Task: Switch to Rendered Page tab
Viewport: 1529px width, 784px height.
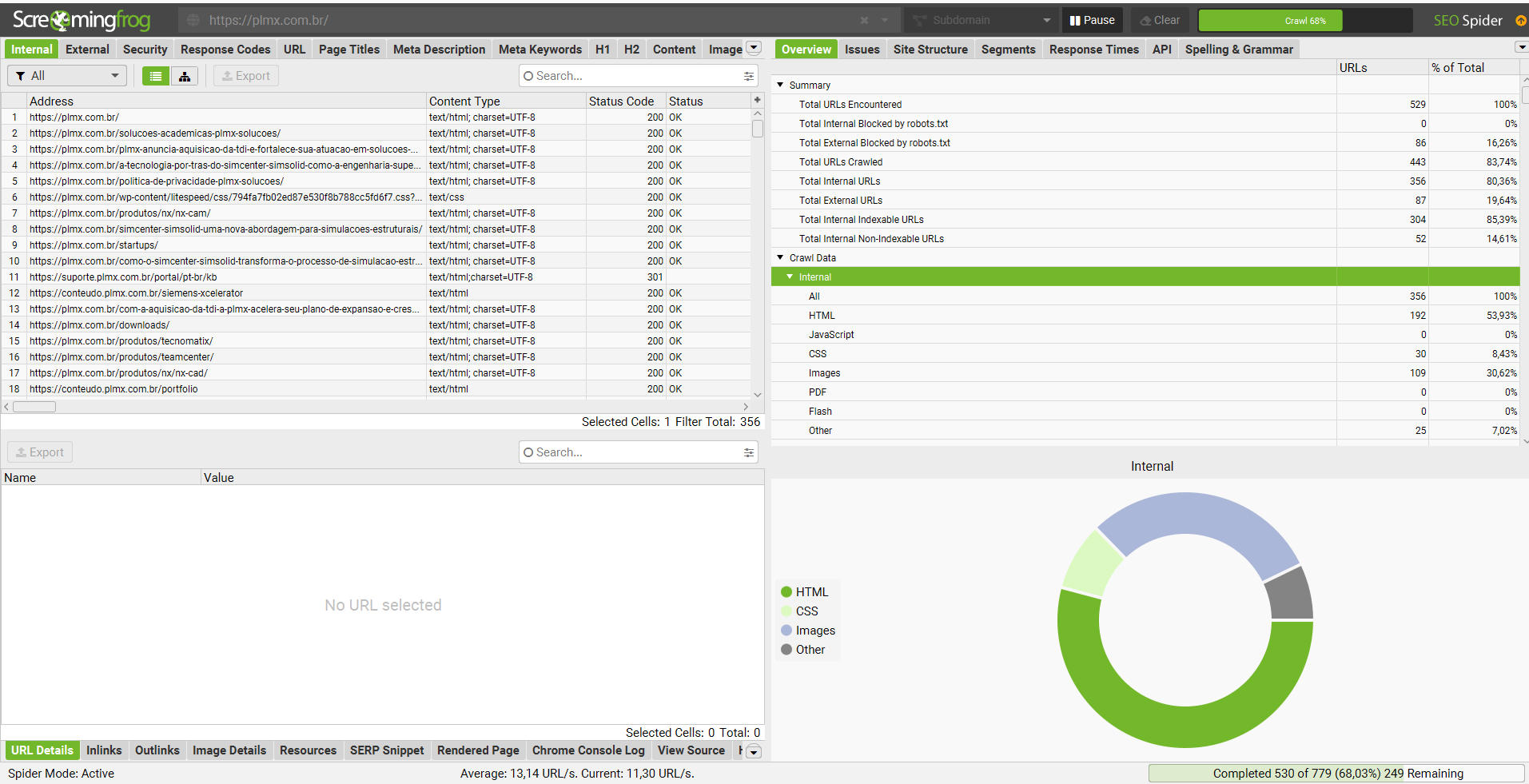Action: pyautogui.click(x=478, y=750)
